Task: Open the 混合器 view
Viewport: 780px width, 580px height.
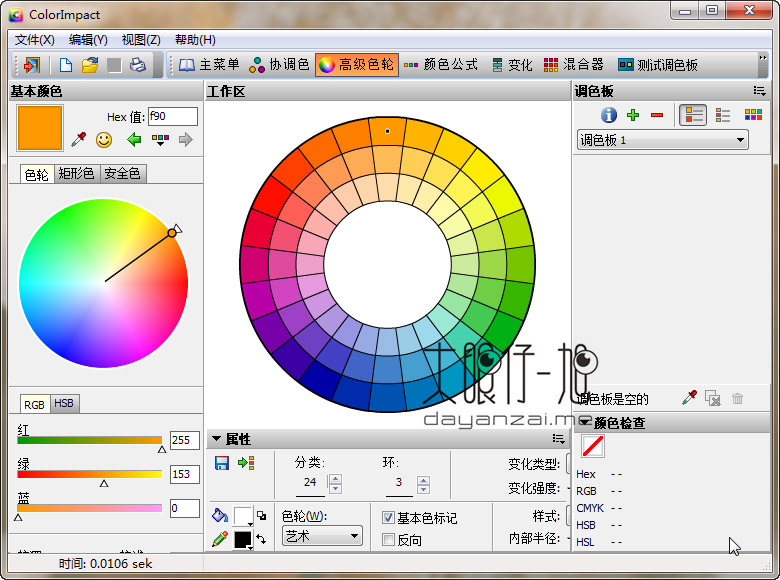Action: [x=574, y=65]
